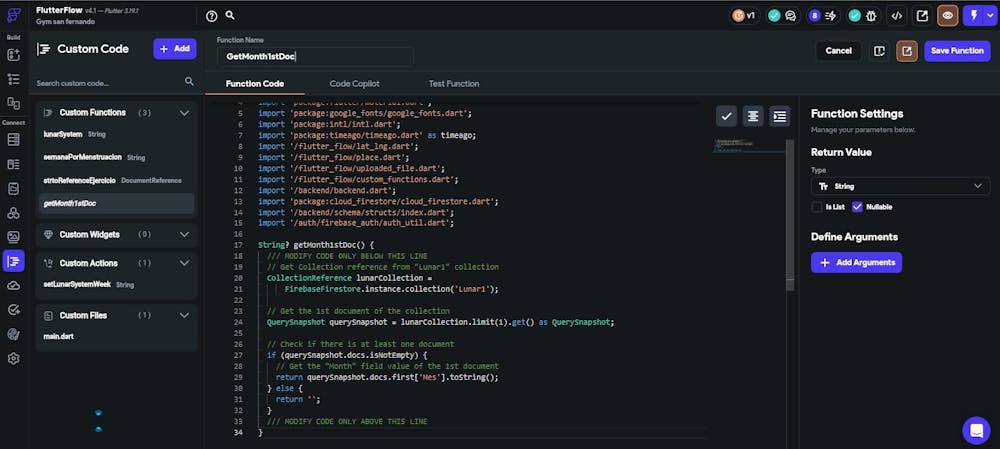Image resolution: width=1000 pixels, height=449 pixels.
Task: Click the preview eye icon
Action: click(946, 16)
